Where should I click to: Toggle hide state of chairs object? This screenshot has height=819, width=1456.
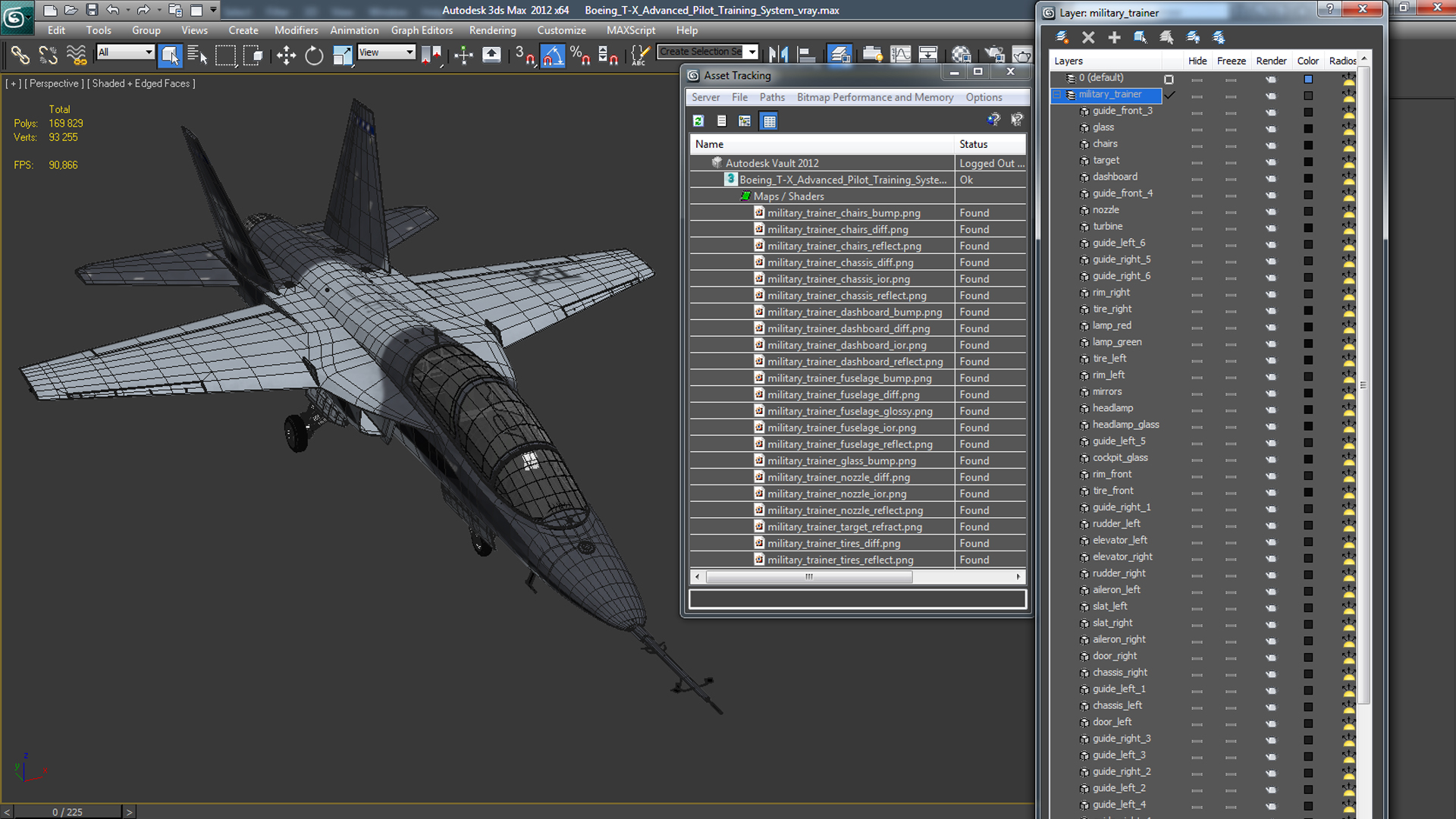point(1197,145)
